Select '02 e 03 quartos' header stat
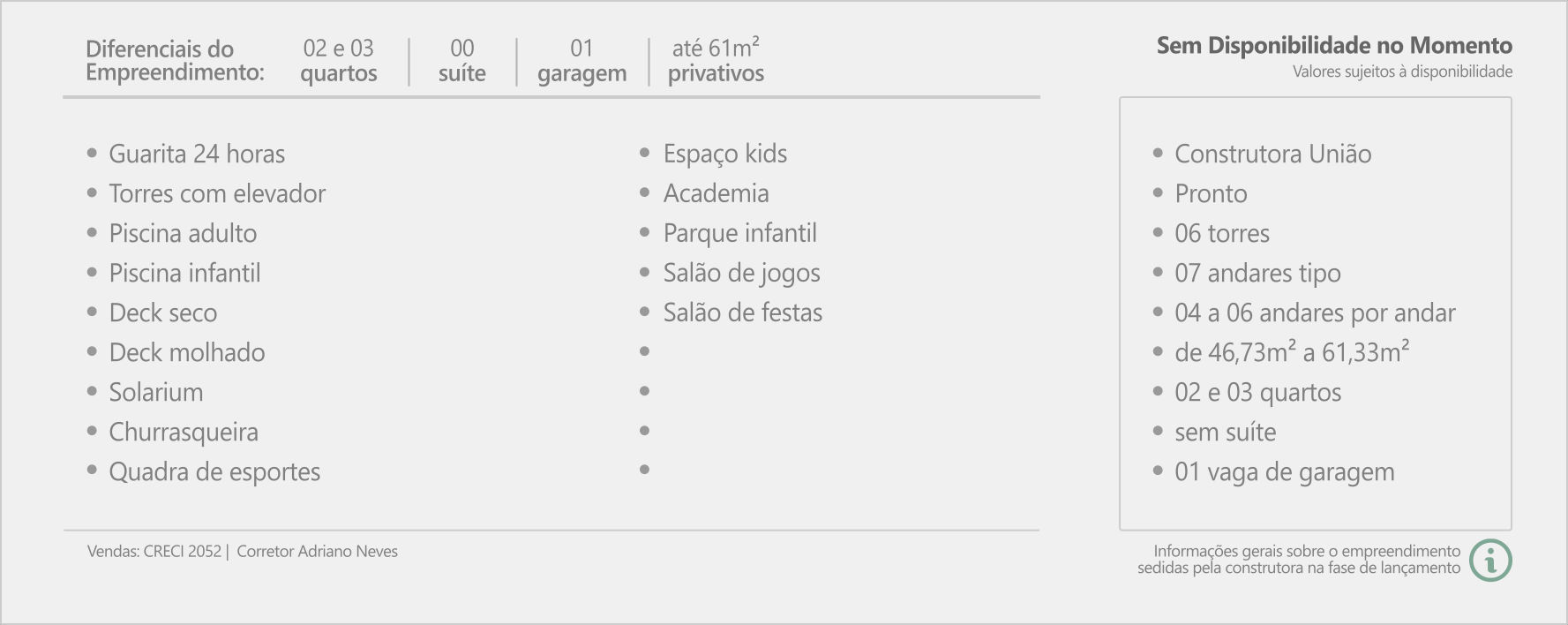The height and width of the screenshot is (625, 1568). click(339, 60)
